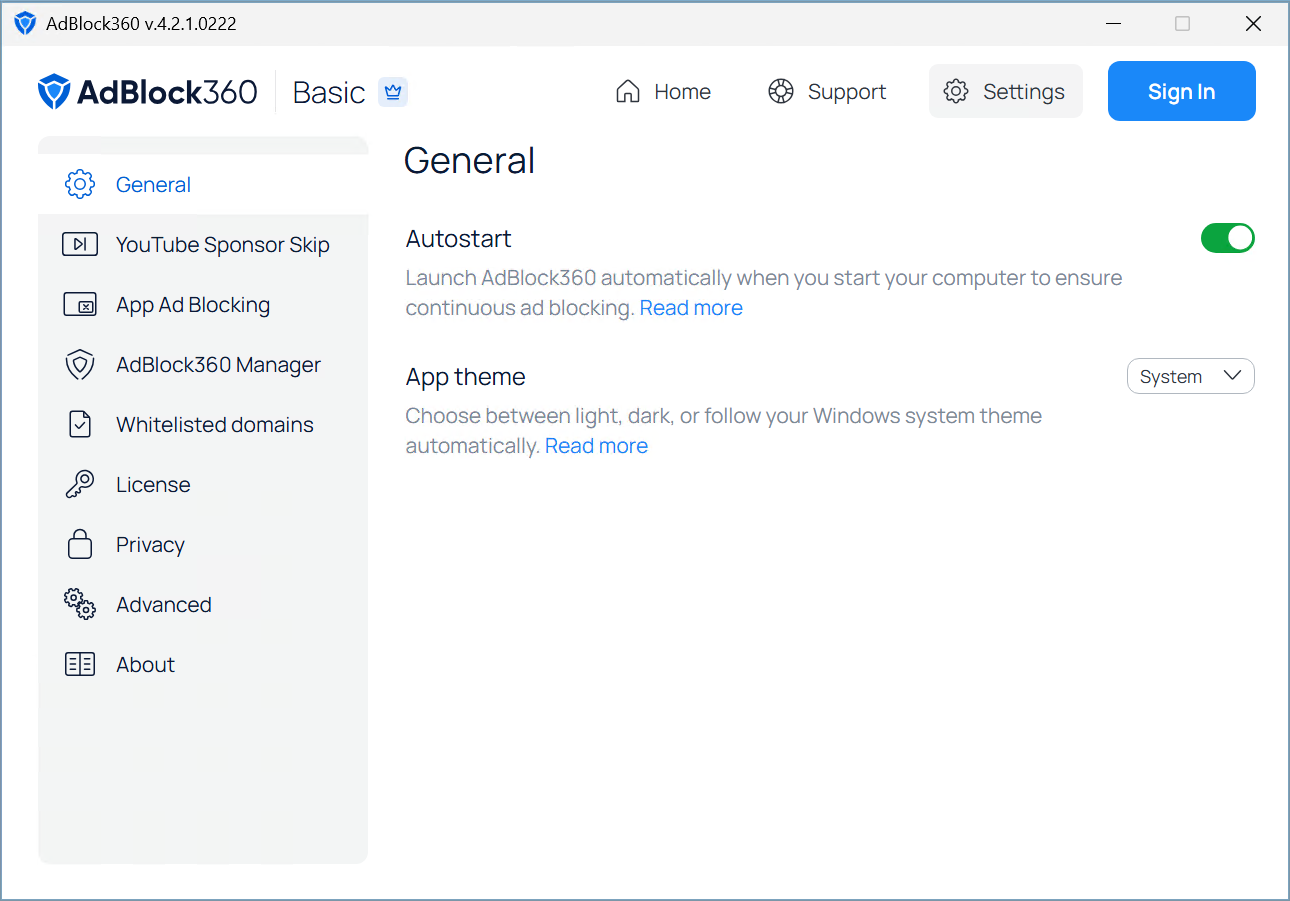This screenshot has width=1290, height=901.
Task: Click the AdBlock360 Manager shield icon
Action: [80, 364]
